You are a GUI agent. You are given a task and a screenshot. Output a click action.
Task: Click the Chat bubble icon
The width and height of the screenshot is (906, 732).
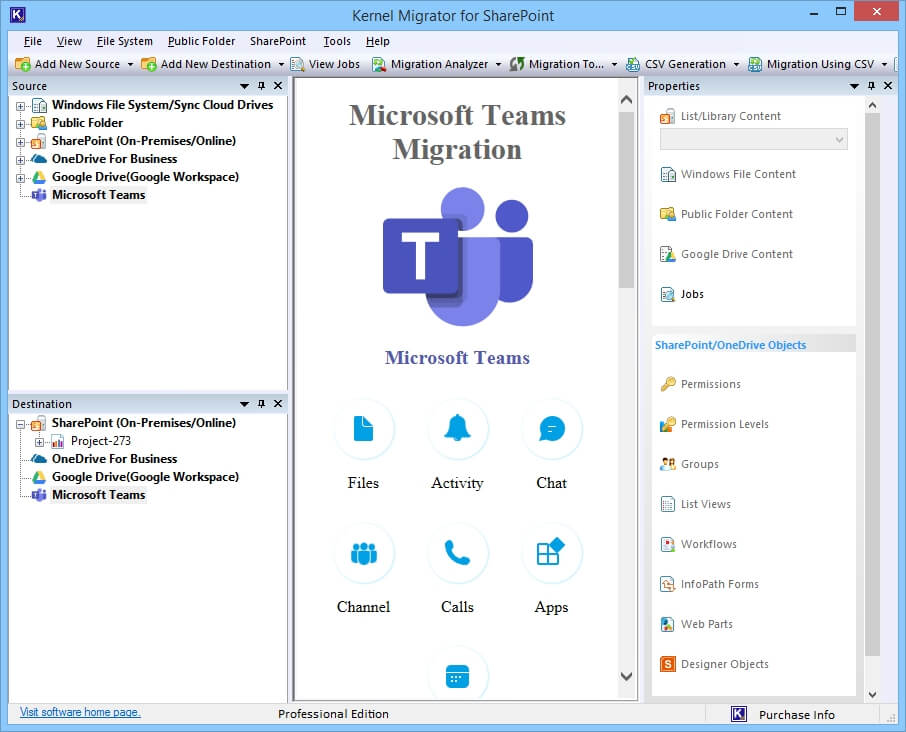[552, 429]
